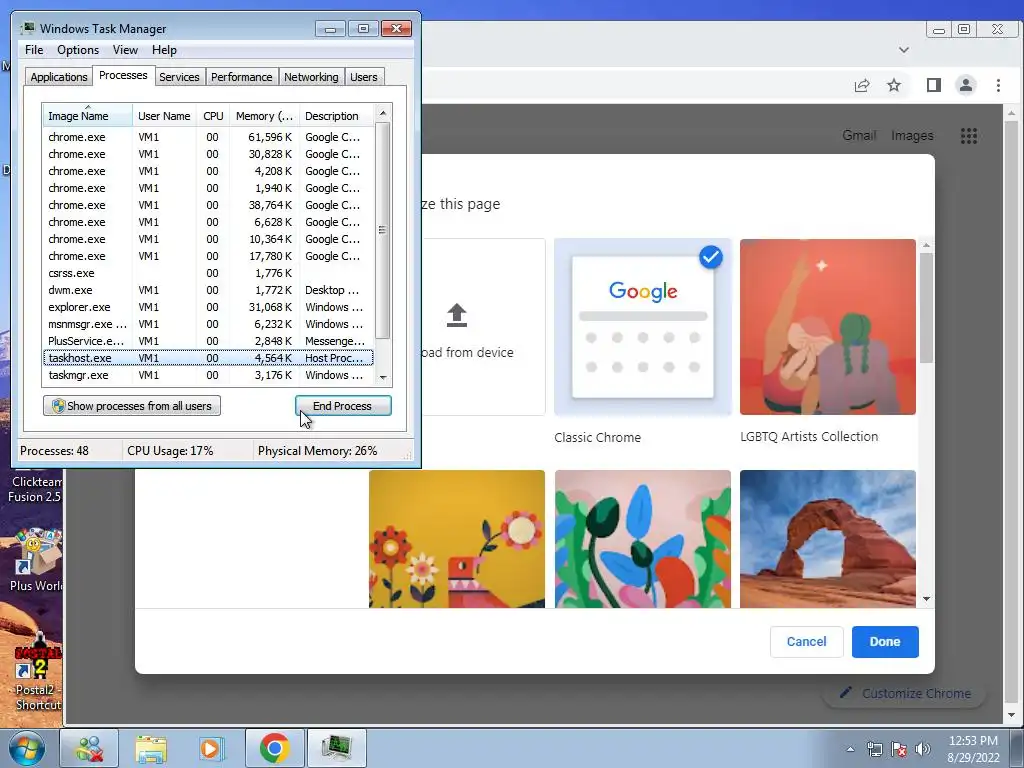The height and width of the screenshot is (768, 1024).
Task: Select the msnmsgr.exe process row
Action: coord(208,324)
